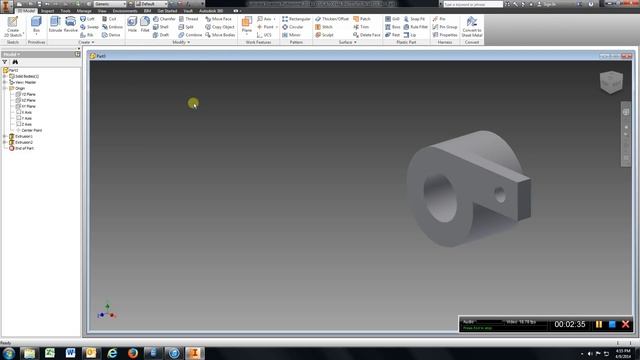The width and height of the screenshot is (640, 360).
Task: Open the Environments ribbon tab
Action: [125, 11]
